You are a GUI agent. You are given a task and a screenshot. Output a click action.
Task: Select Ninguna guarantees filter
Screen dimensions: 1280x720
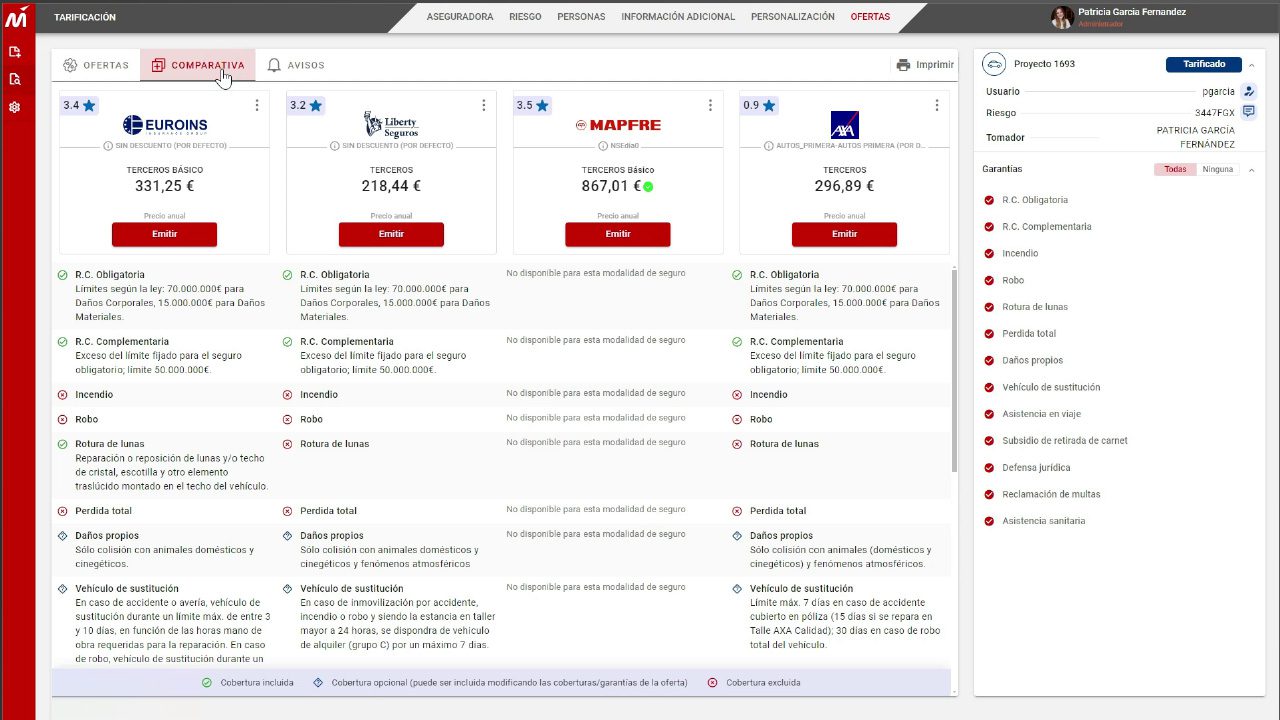[x=1217, y=169]
